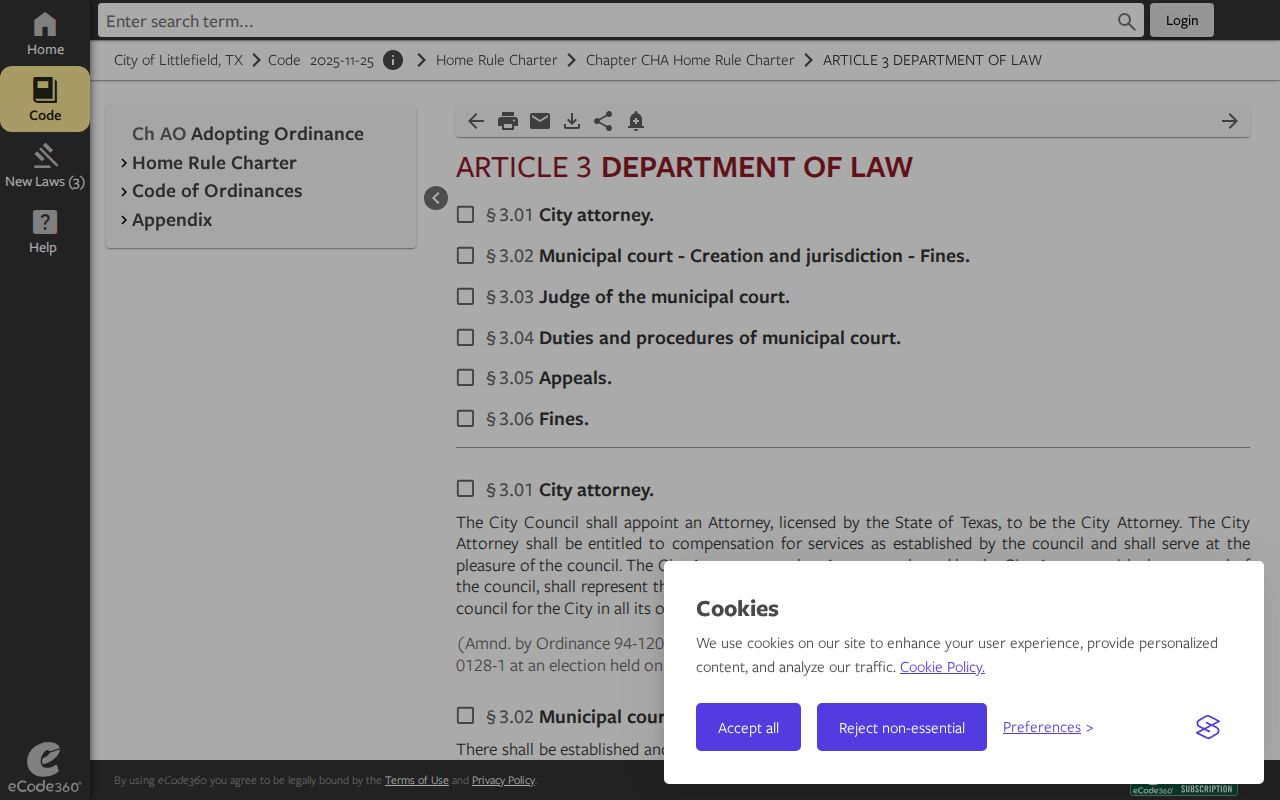Open §3.06 Fines section link
The image size is (1280, 800).
tap(537, 419)
